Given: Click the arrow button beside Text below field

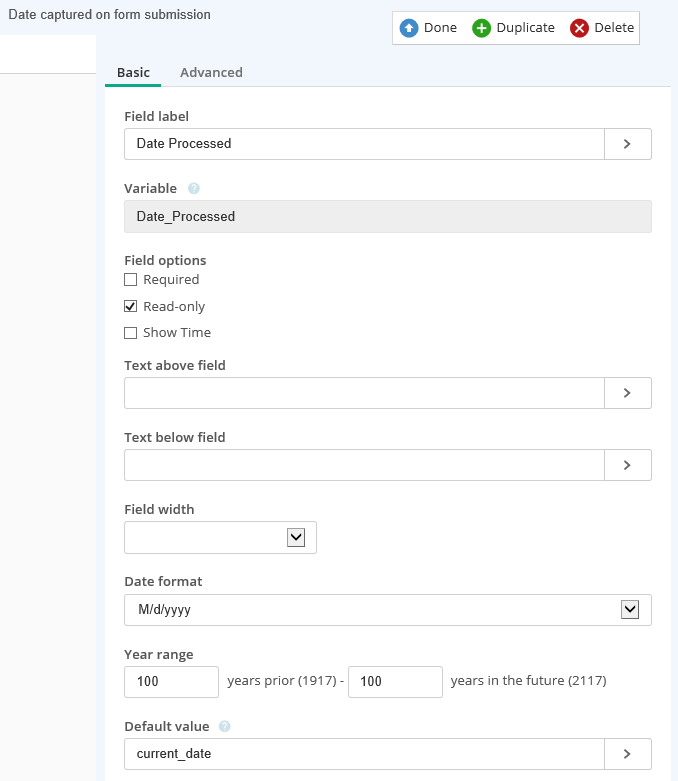Looking at the screenshot, I should [627, 465].
